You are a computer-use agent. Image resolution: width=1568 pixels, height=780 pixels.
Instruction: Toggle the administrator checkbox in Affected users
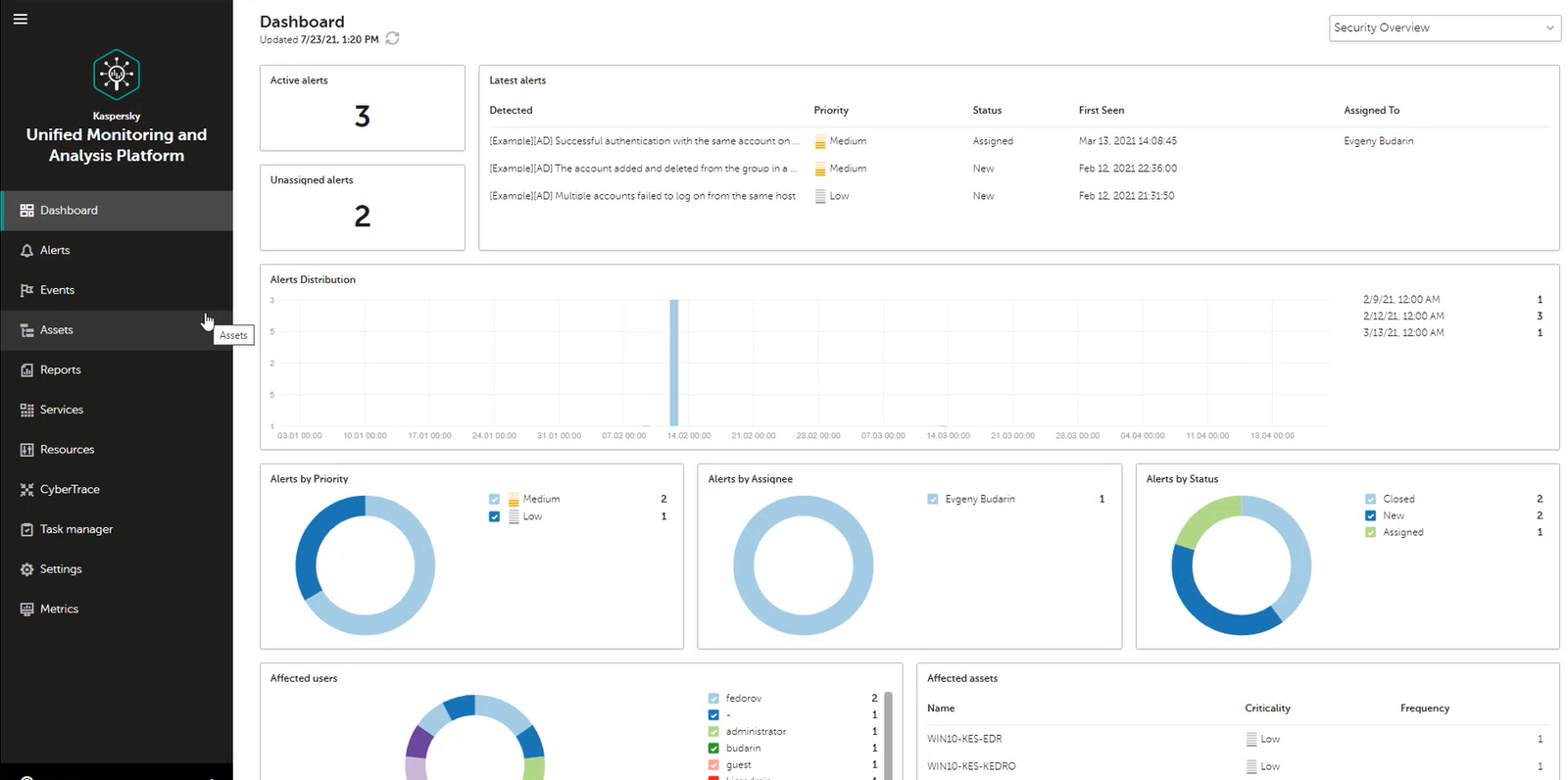tap(713, 732)
